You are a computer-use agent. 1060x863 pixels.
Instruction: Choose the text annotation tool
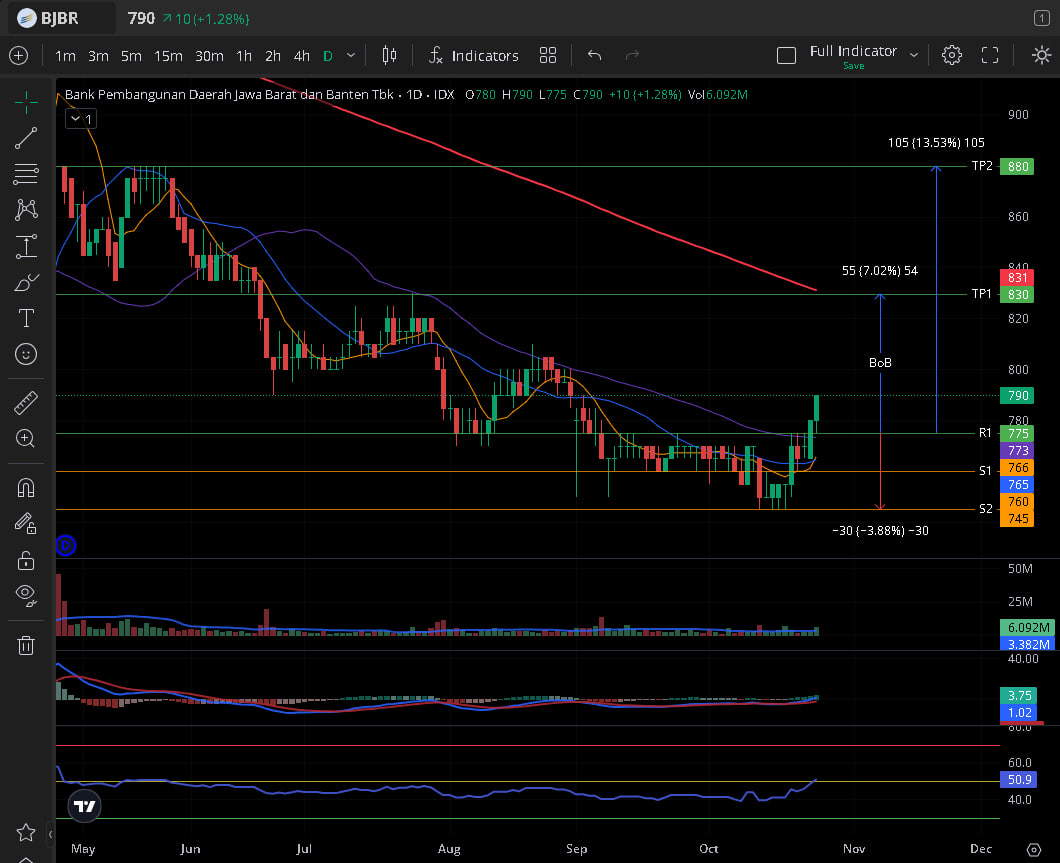[26, 318]
